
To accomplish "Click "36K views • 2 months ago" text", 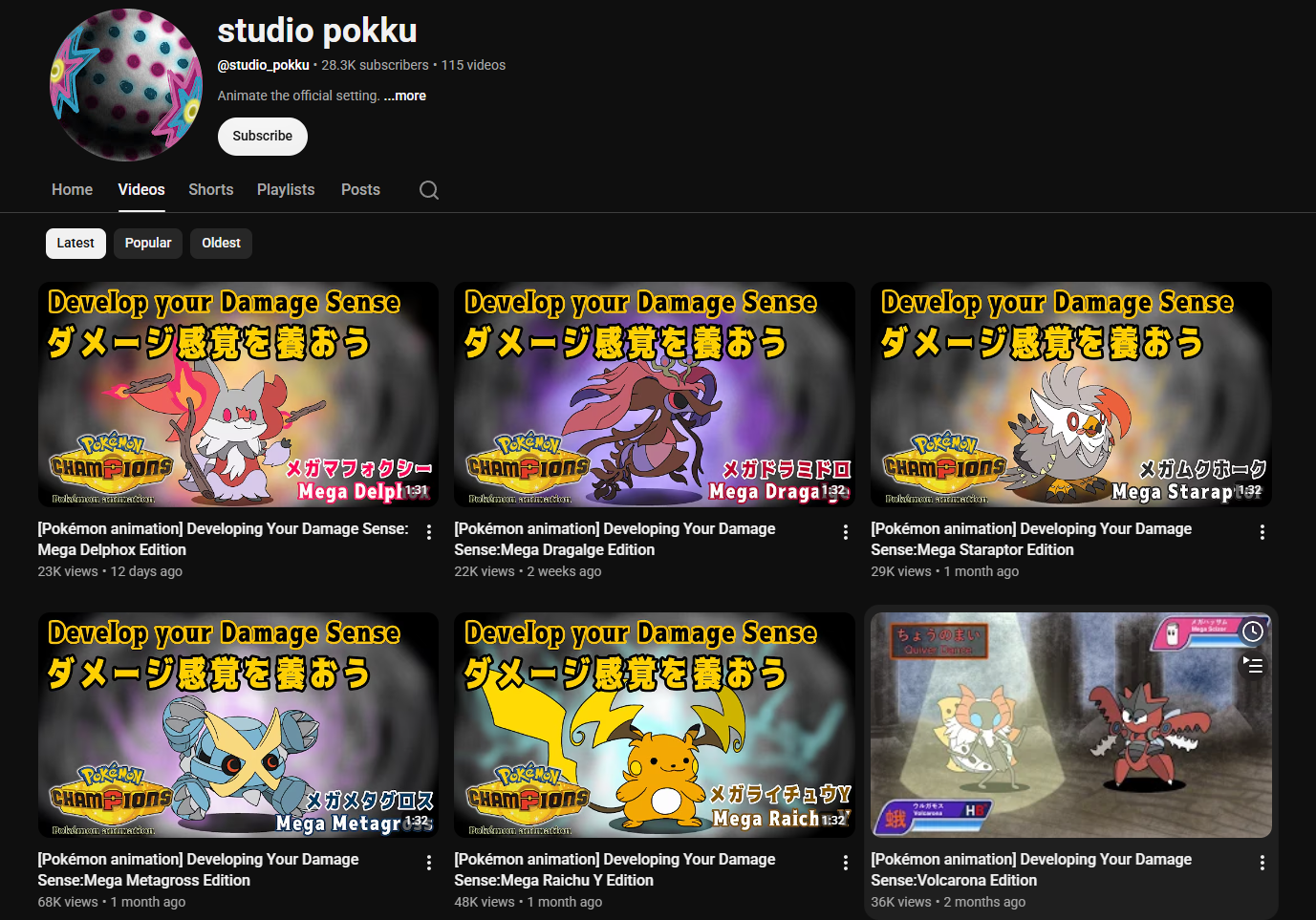I will [948, 902].
